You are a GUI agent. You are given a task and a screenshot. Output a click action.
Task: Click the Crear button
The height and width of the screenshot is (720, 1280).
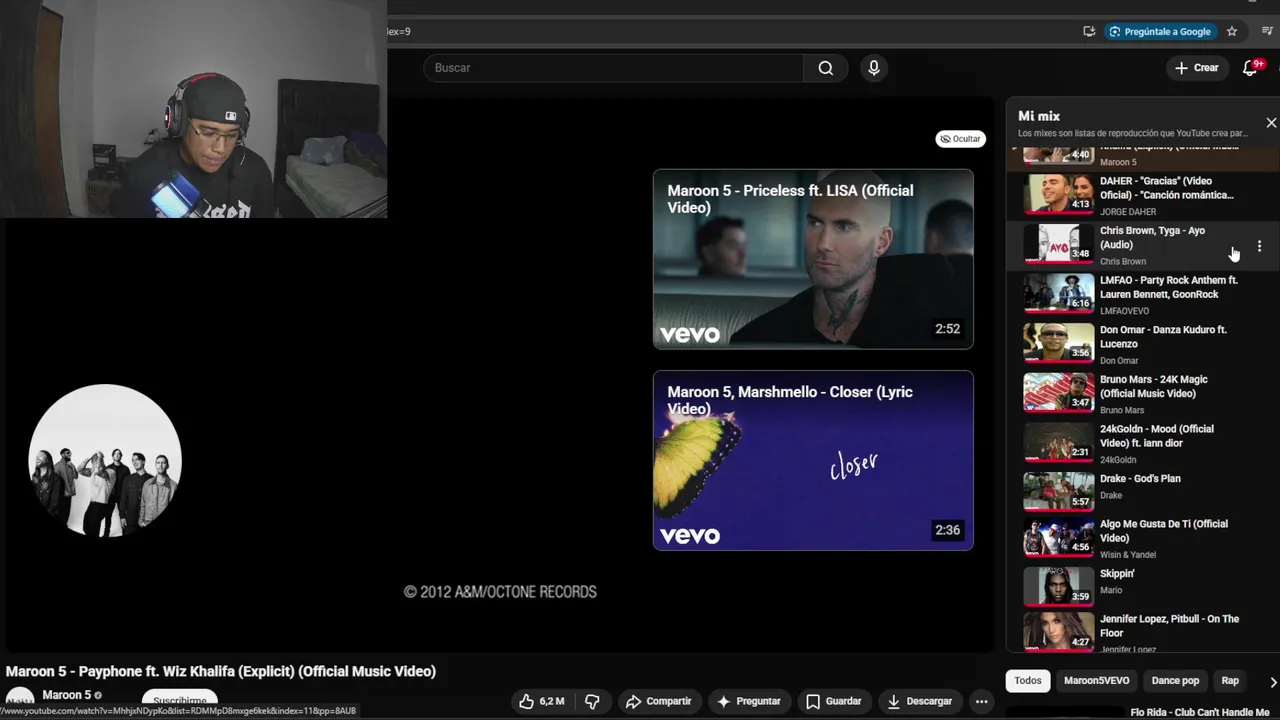pyautogui.click(x=1197, y=68)
